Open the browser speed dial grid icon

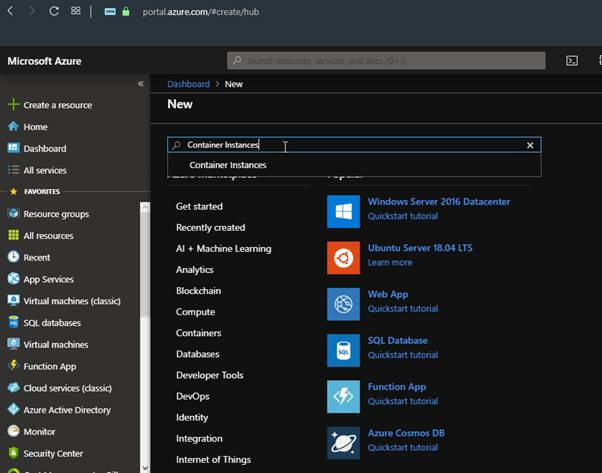click(76, 11)
